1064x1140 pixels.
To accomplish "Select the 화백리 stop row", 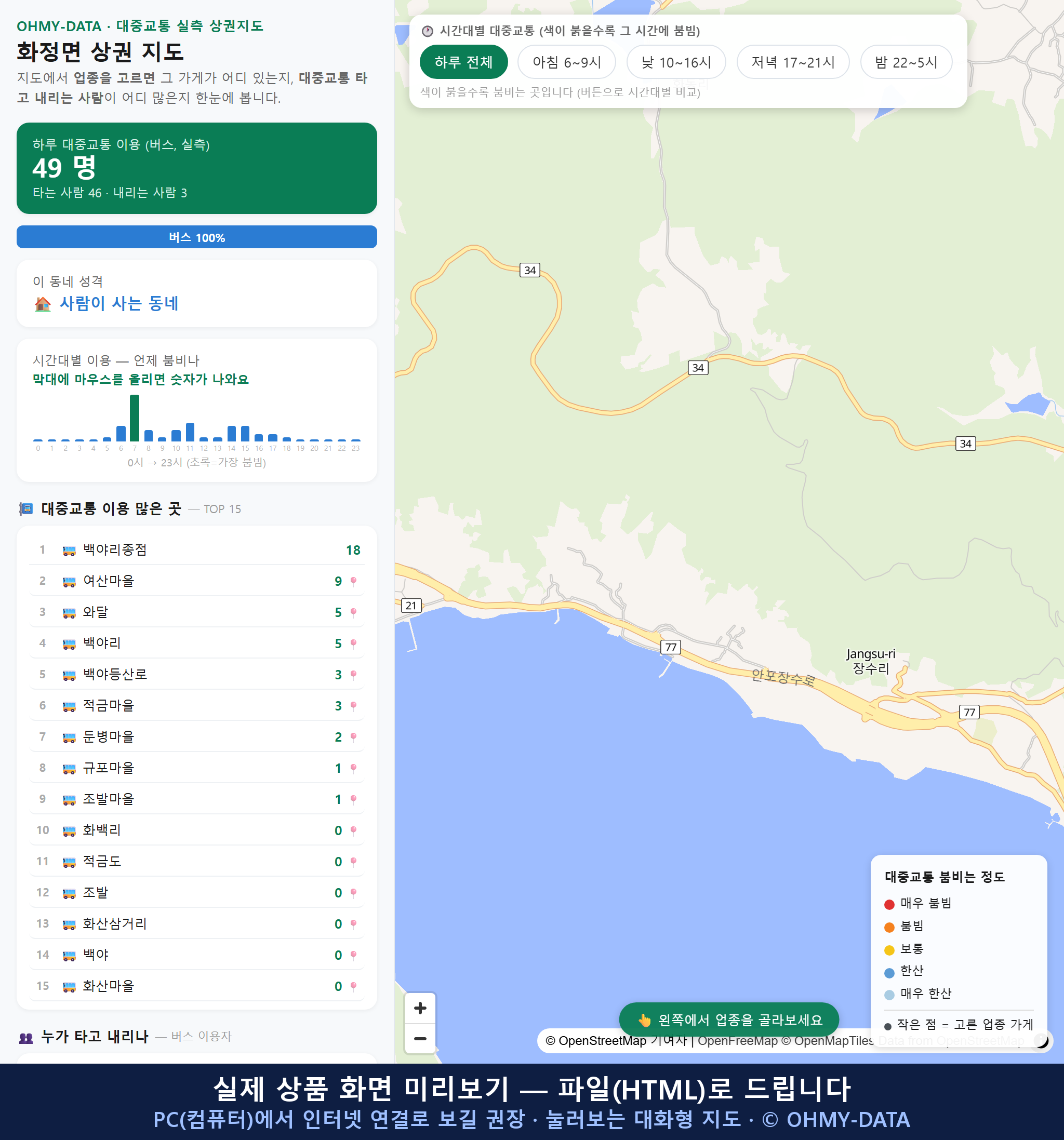I will [197, 830].
